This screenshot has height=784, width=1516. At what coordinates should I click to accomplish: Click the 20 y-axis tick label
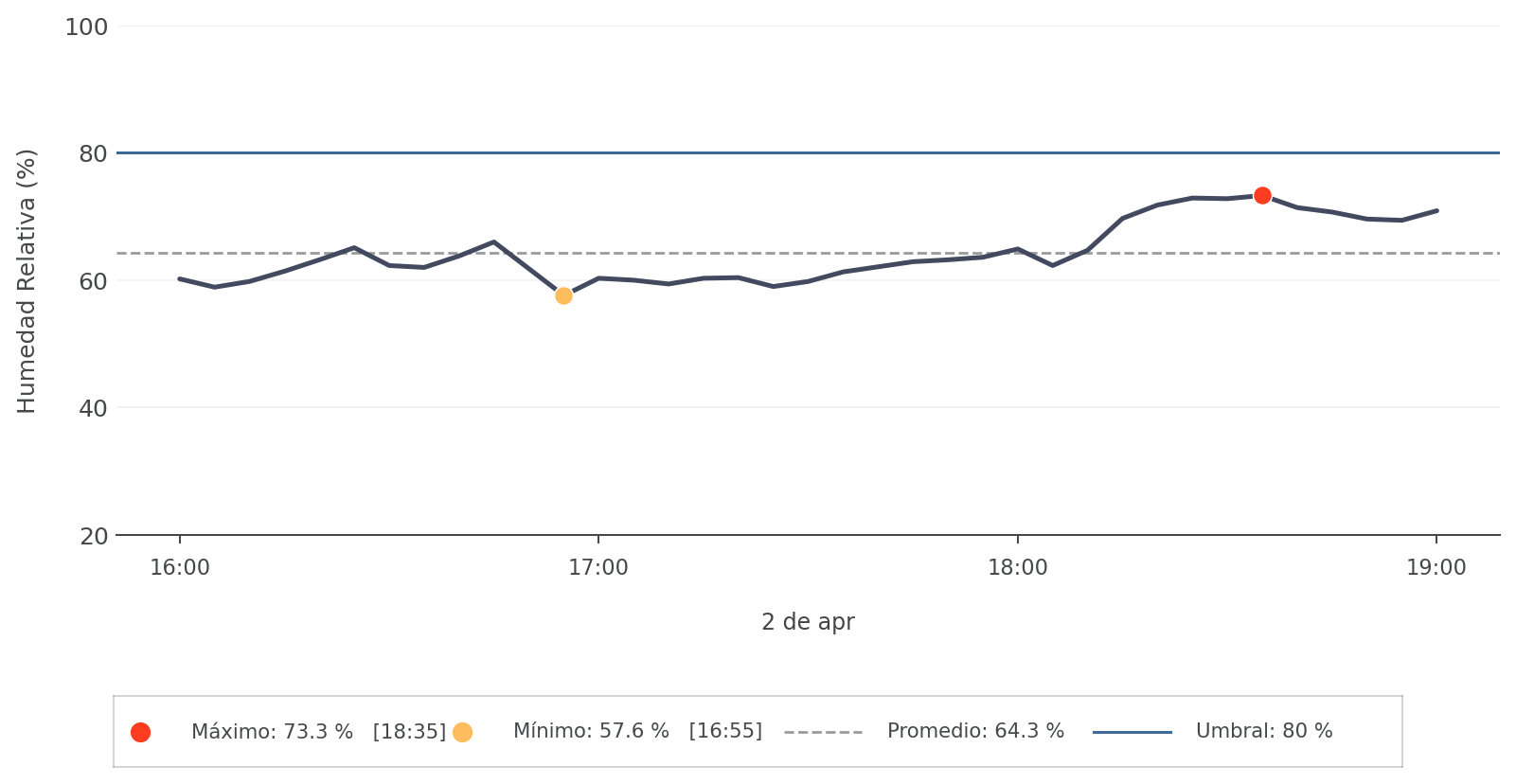[x=93, y=537]
